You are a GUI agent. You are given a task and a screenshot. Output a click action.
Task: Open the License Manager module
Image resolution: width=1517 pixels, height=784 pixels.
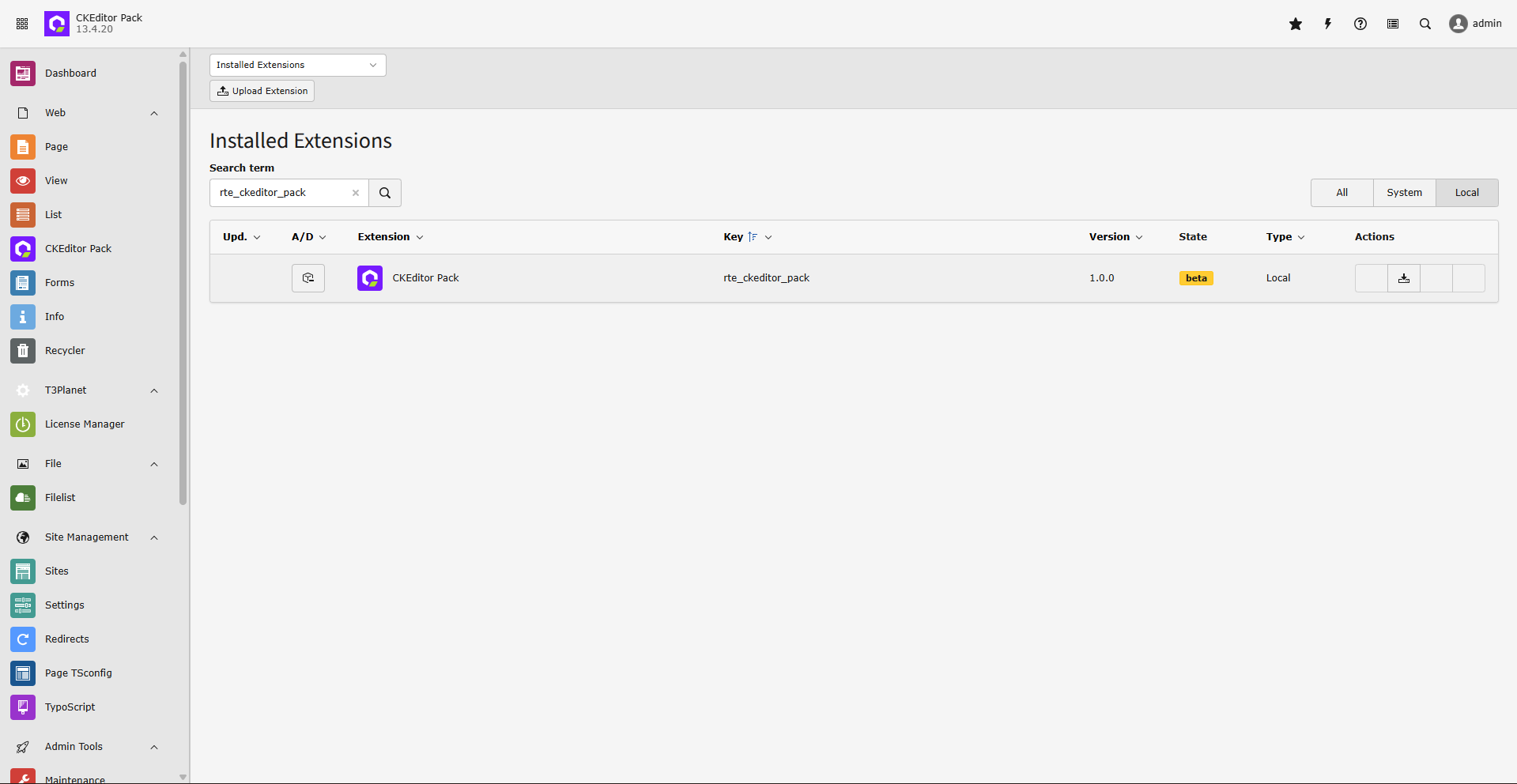pos(84,424)
